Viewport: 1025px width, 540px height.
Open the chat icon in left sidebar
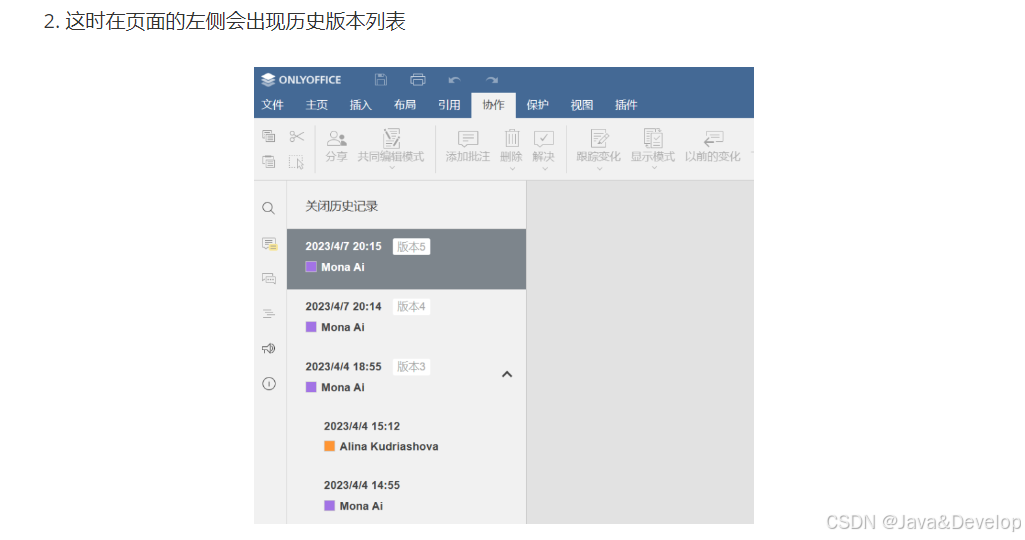(x=269, y=278)
